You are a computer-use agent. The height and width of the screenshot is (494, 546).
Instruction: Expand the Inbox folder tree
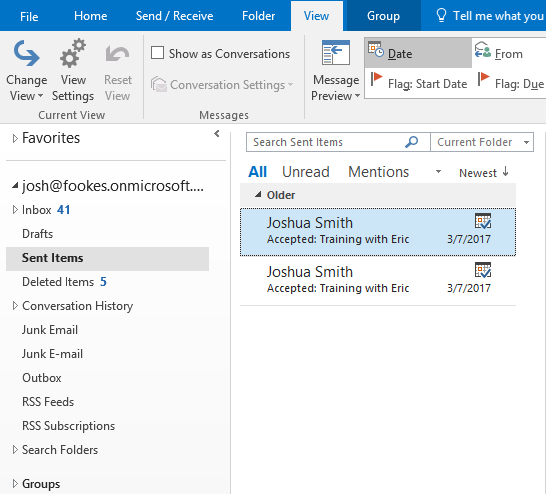tap(15, 210)
